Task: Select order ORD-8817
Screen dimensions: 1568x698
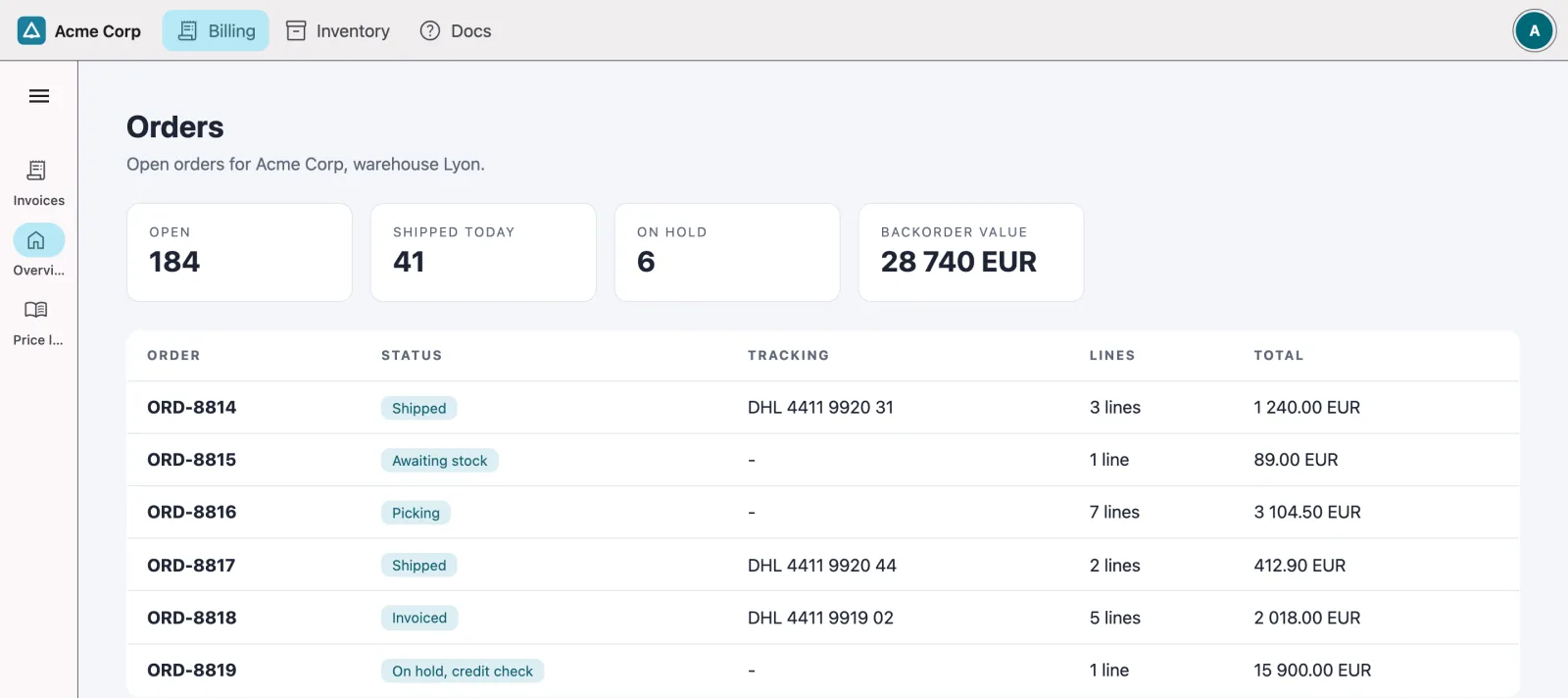Action: click(191, 565)
